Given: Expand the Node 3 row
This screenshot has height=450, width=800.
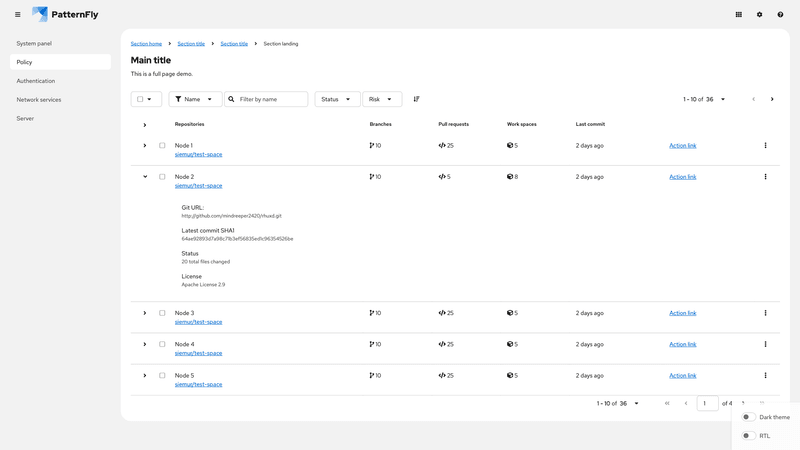Looking at the screenshot, I should (145, 313).
